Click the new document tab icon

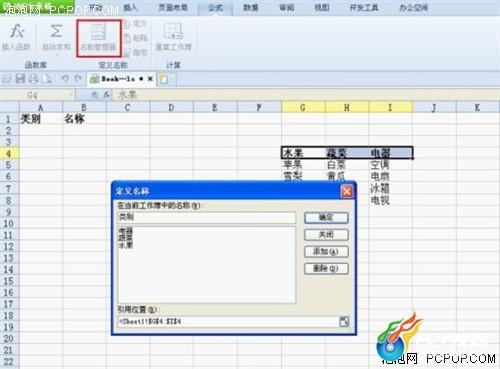click(164, 79)
